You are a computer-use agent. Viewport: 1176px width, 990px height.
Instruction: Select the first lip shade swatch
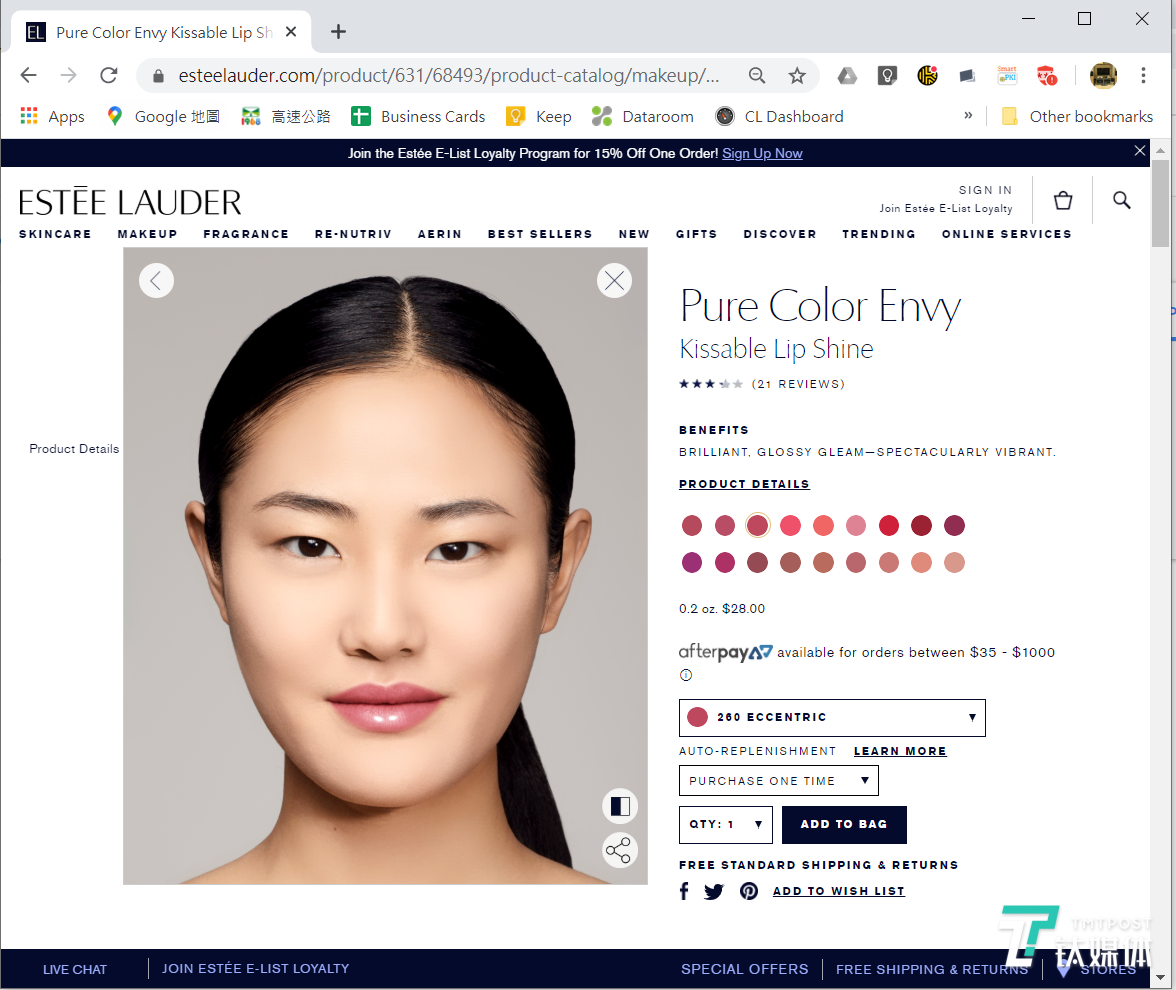click(692, 525)
